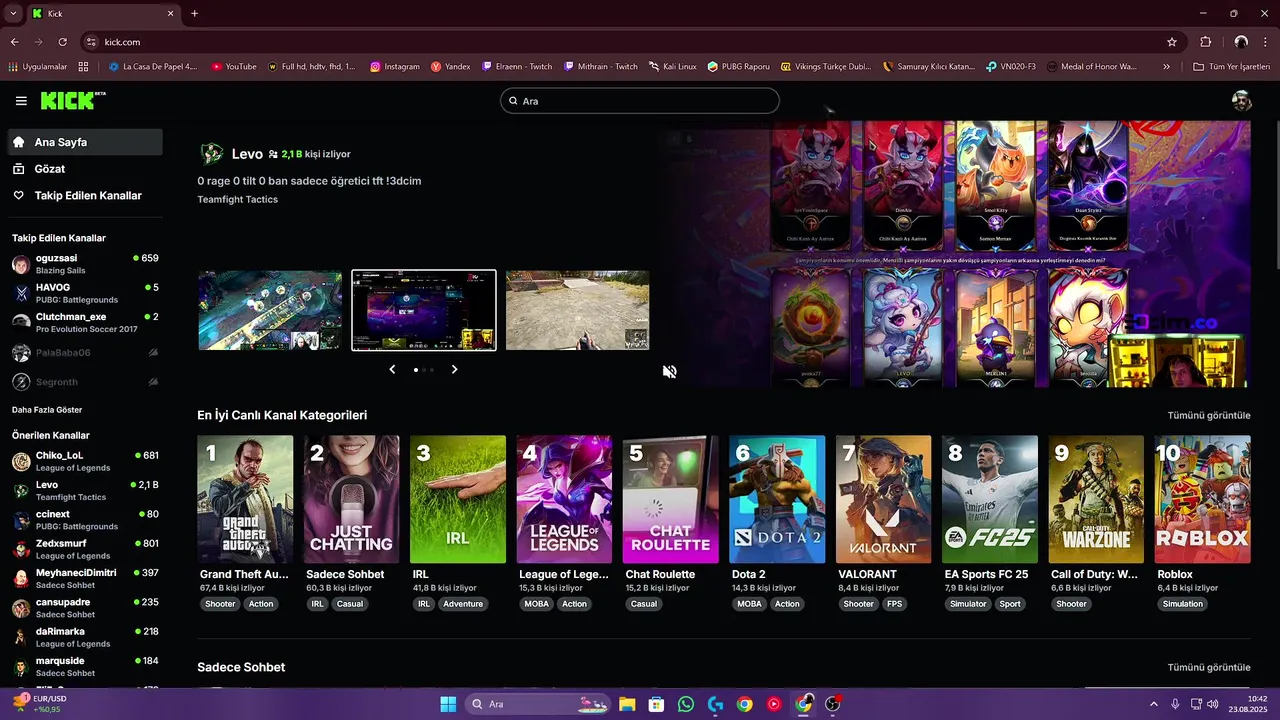Open EA Sports FC 25 category card
Viewport: 1280px width, 720px height.
tap(990, 499)
